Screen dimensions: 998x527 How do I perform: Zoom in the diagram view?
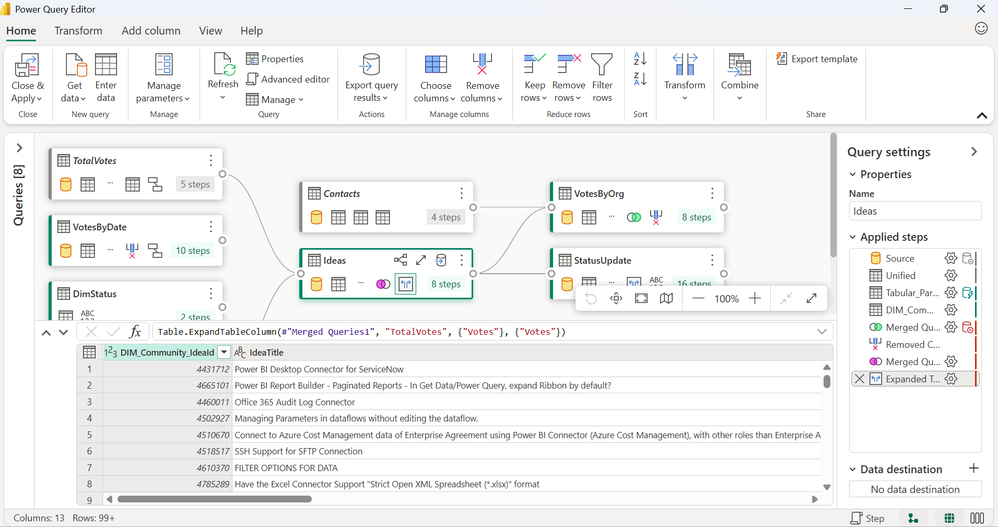(755, 299)
